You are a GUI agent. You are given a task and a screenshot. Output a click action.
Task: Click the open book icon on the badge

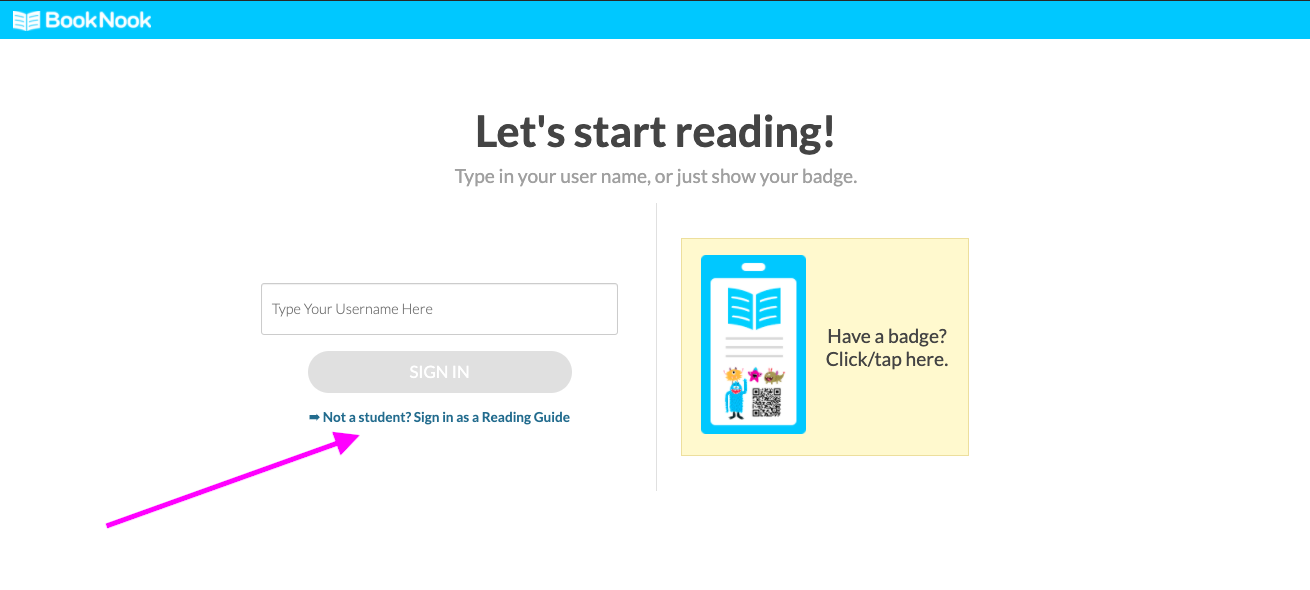click(754, 308)
